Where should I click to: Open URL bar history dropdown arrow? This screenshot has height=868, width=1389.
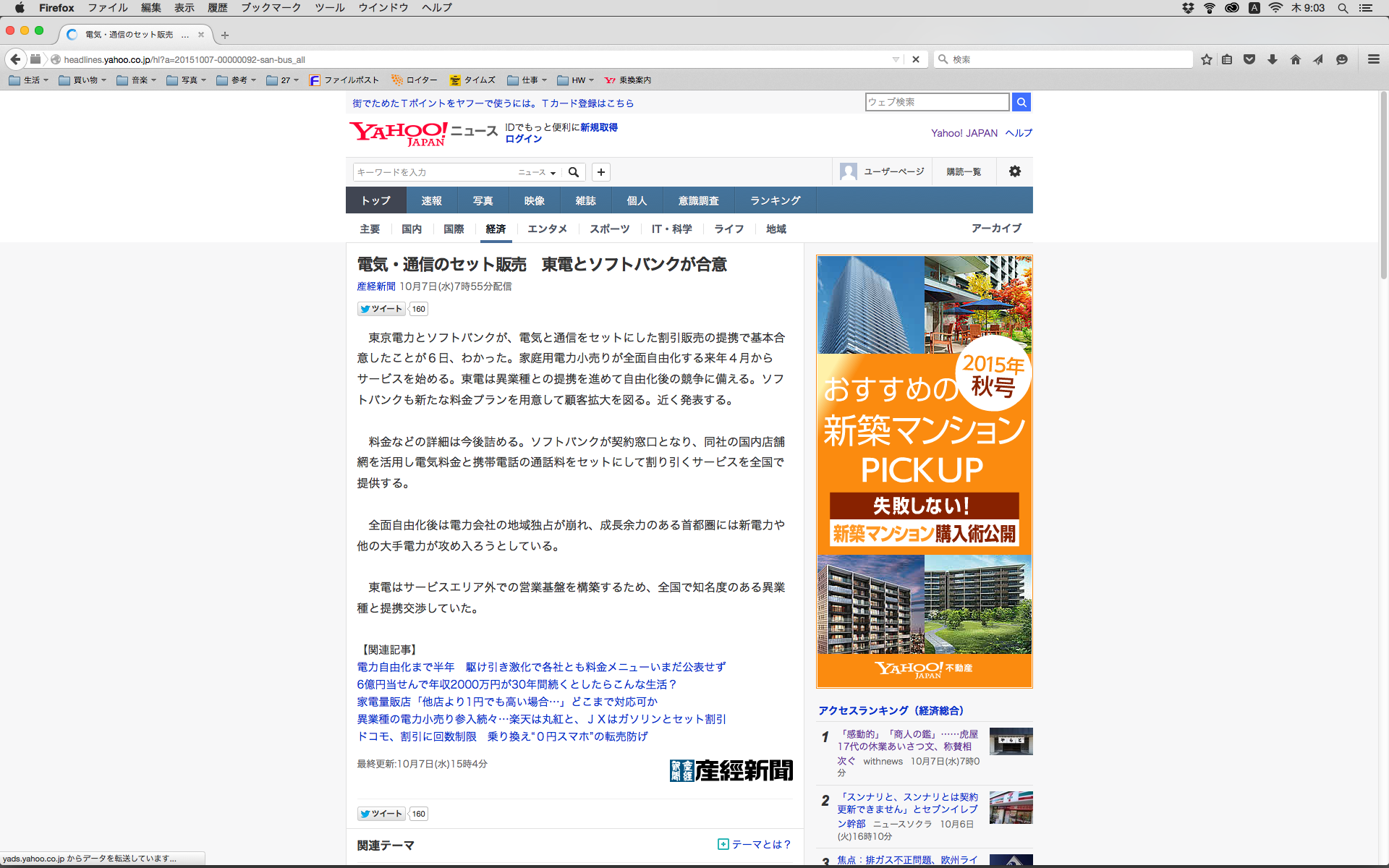click(x=896, y=59)
